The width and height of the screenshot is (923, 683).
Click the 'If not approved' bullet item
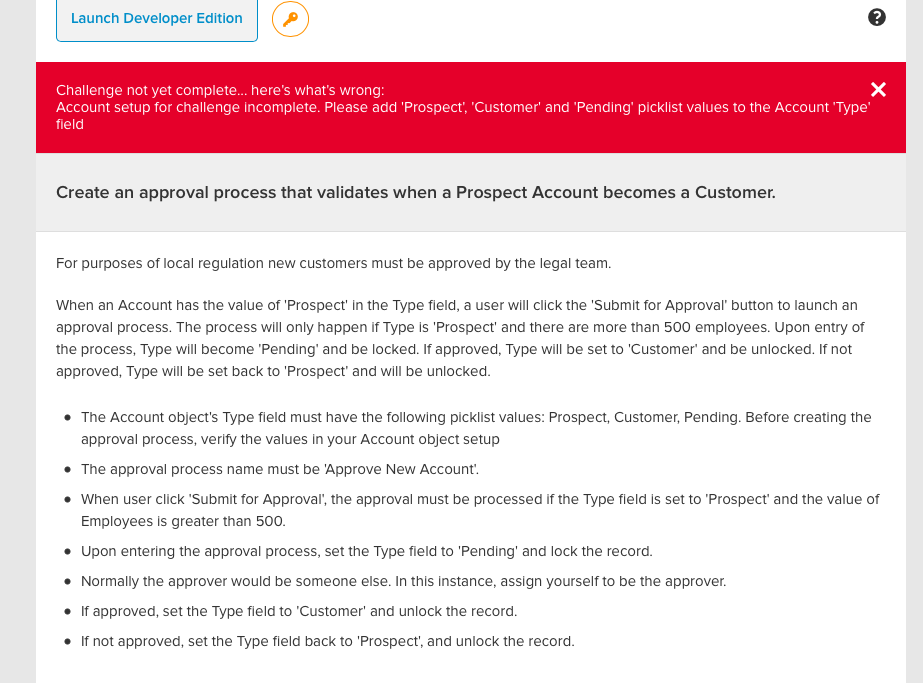(328, 641)
